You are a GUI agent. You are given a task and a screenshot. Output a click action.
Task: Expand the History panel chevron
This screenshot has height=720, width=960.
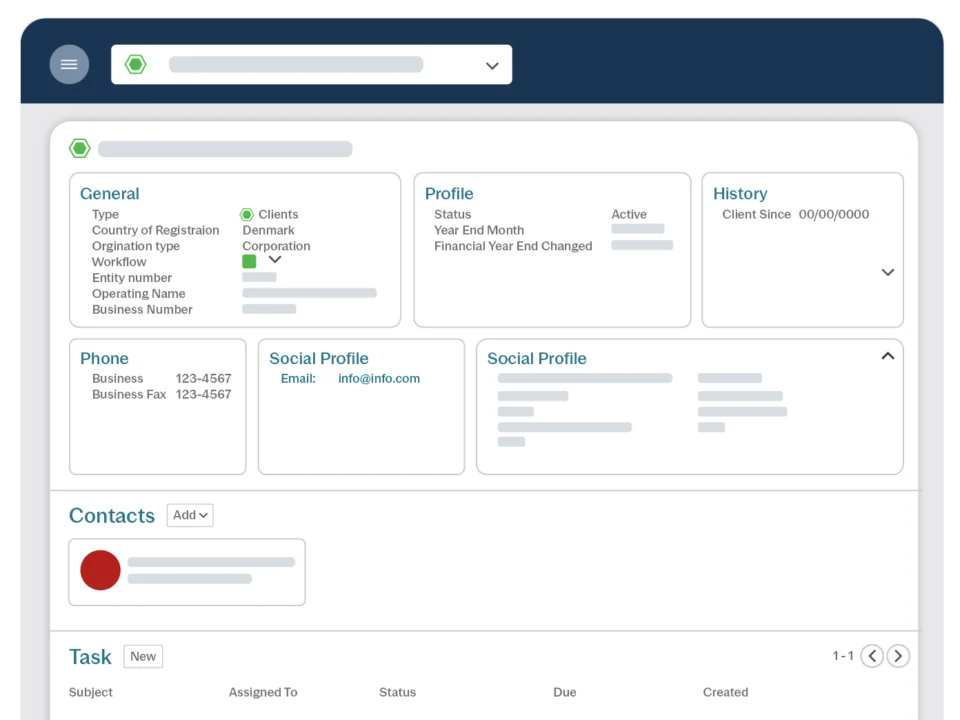coord(887,272)
